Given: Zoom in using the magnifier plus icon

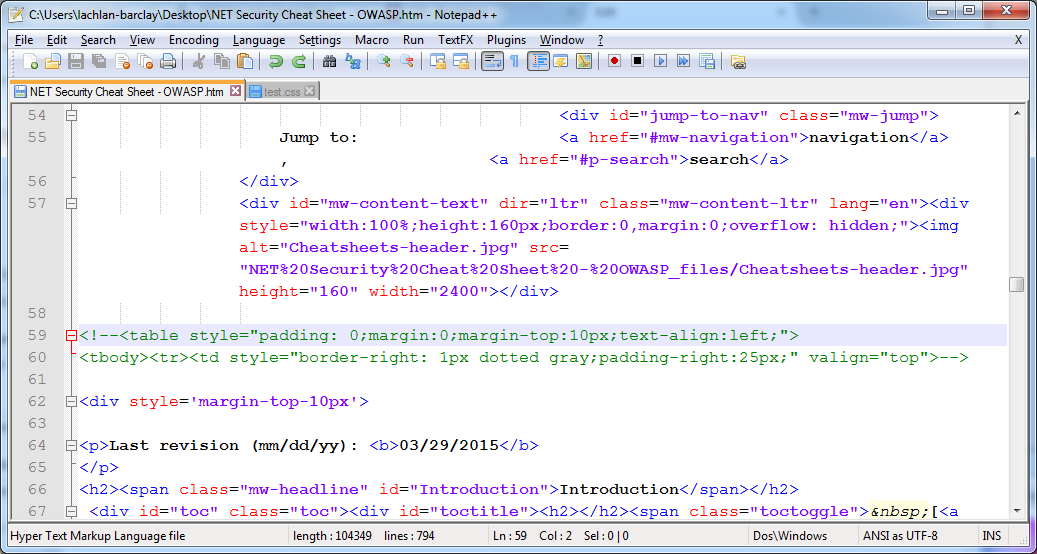Looking at the screenshot, I should click(x=384, y=61).
